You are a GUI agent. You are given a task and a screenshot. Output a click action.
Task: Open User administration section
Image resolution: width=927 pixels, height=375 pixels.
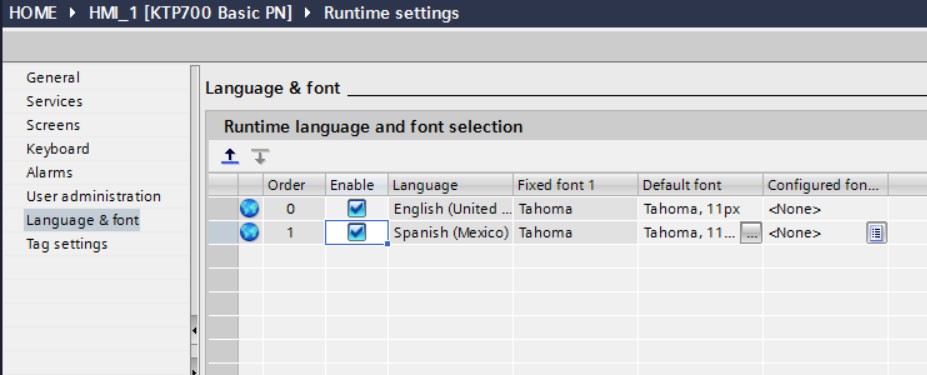click(93, 196)
